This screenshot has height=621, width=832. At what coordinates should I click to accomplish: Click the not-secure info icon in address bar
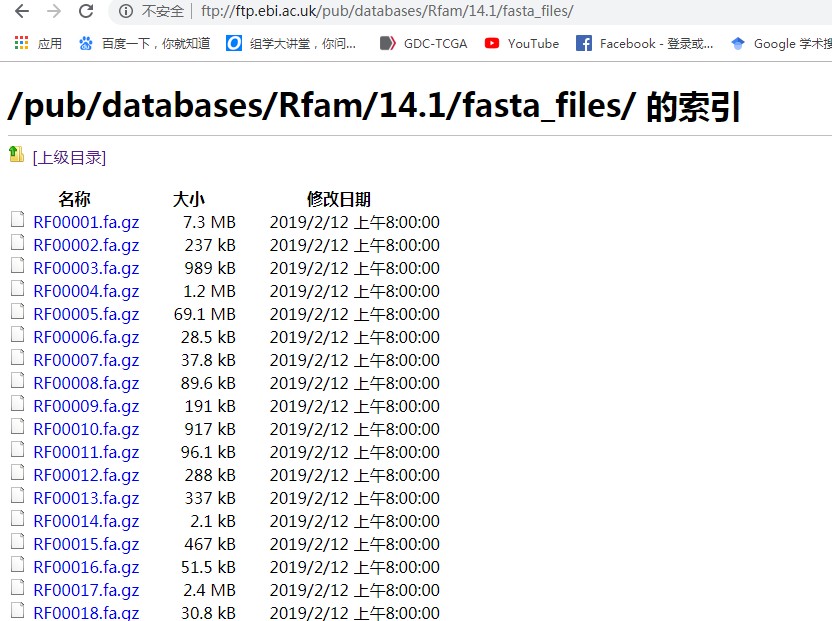[x=126, y=11]
